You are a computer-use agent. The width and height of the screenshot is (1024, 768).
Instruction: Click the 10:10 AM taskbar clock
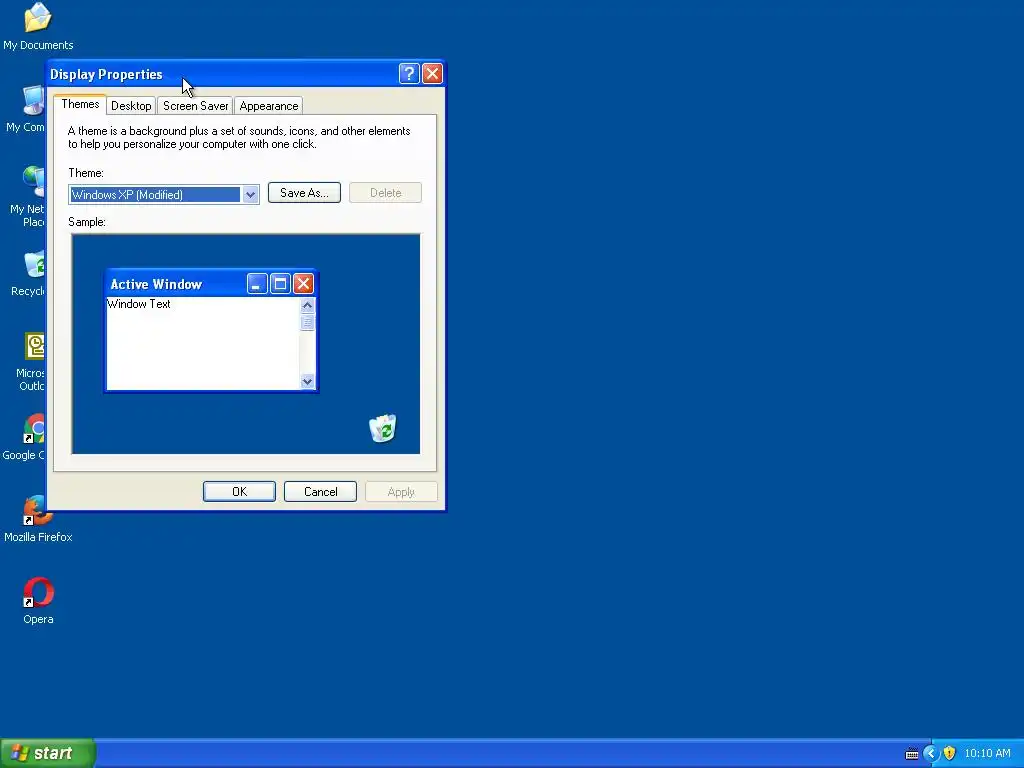[987, 753]
